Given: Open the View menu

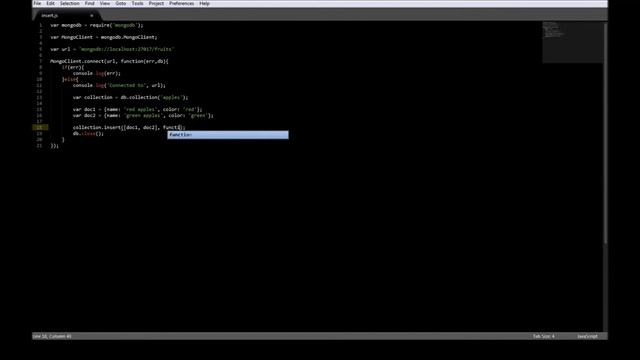Looking at the screenshot, I should tap(105, 3).
